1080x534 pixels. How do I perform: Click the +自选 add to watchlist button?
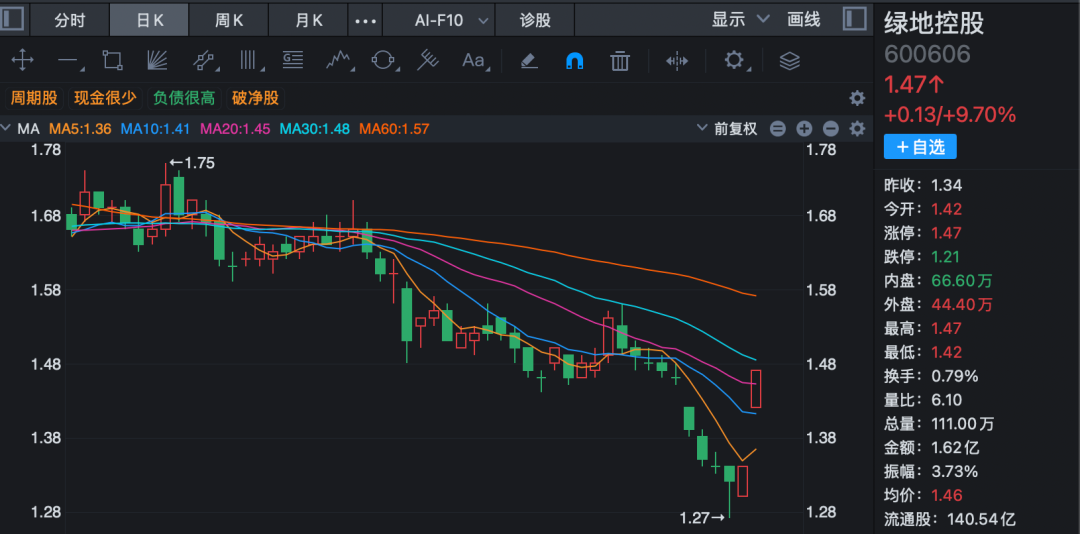pos(920,147)
